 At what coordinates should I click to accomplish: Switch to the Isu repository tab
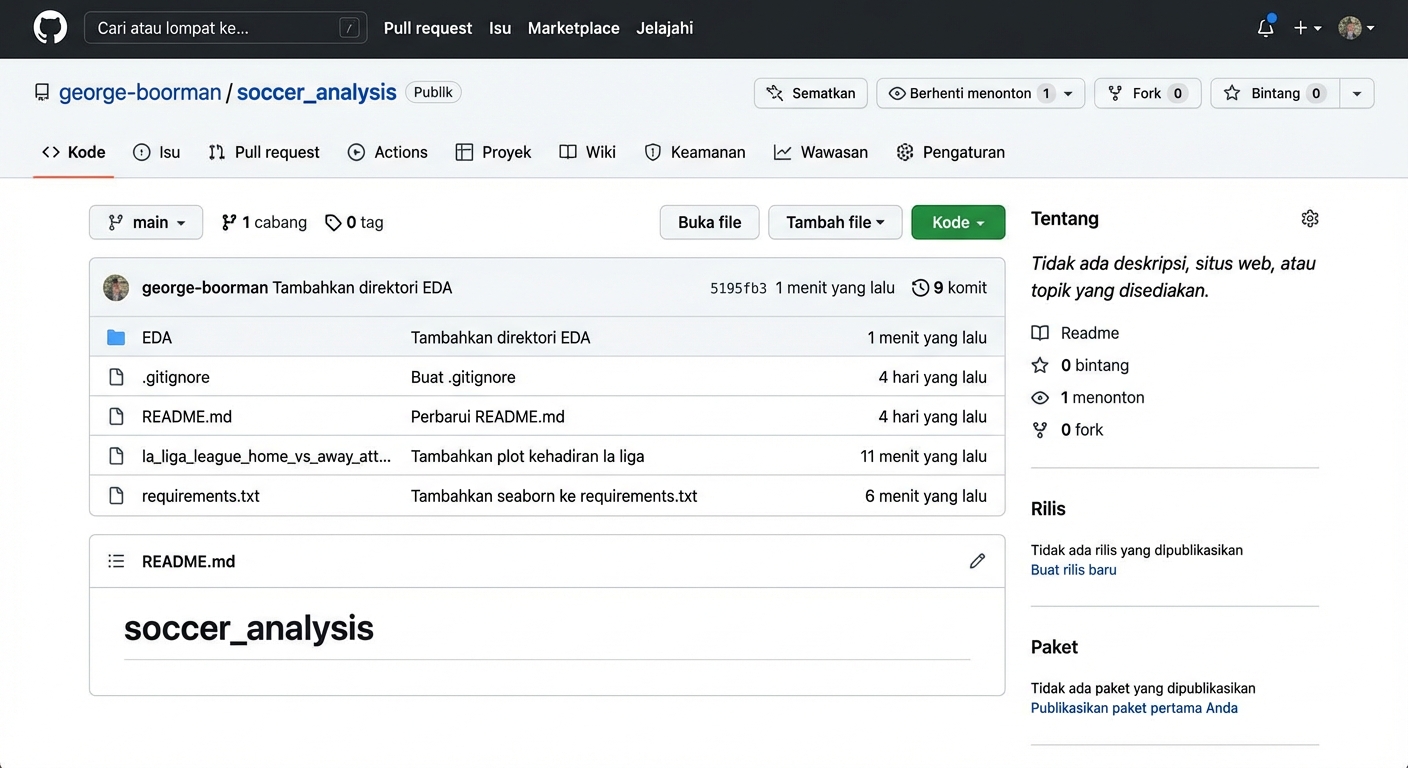click(x=157, y=152)
